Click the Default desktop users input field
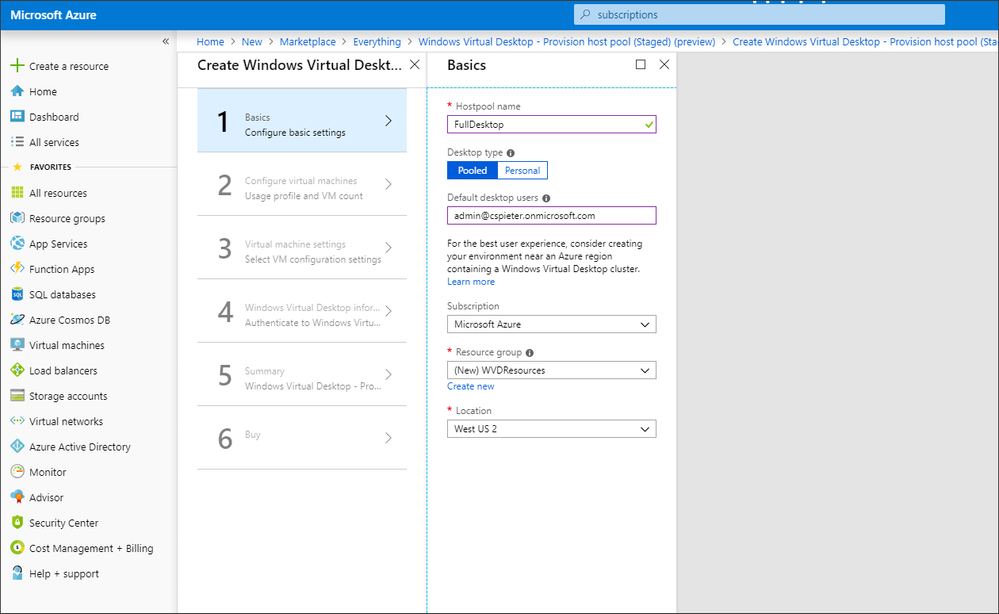The width and height of the screenshot is (999, 614). [551, 215]
